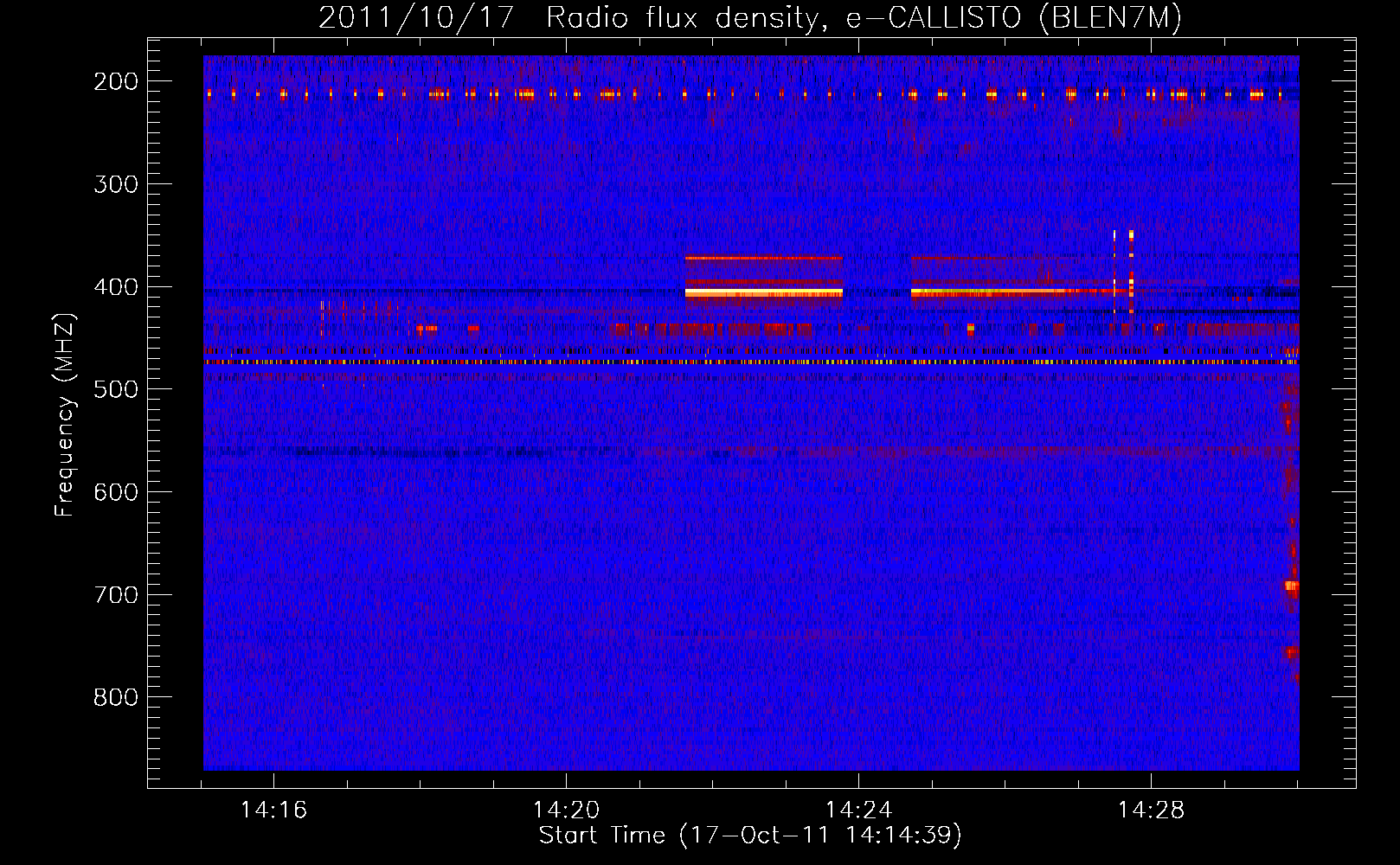Click the 14:28 time tick label
The width and height of the screenshot is (1400, 865).
point(1151,811)
